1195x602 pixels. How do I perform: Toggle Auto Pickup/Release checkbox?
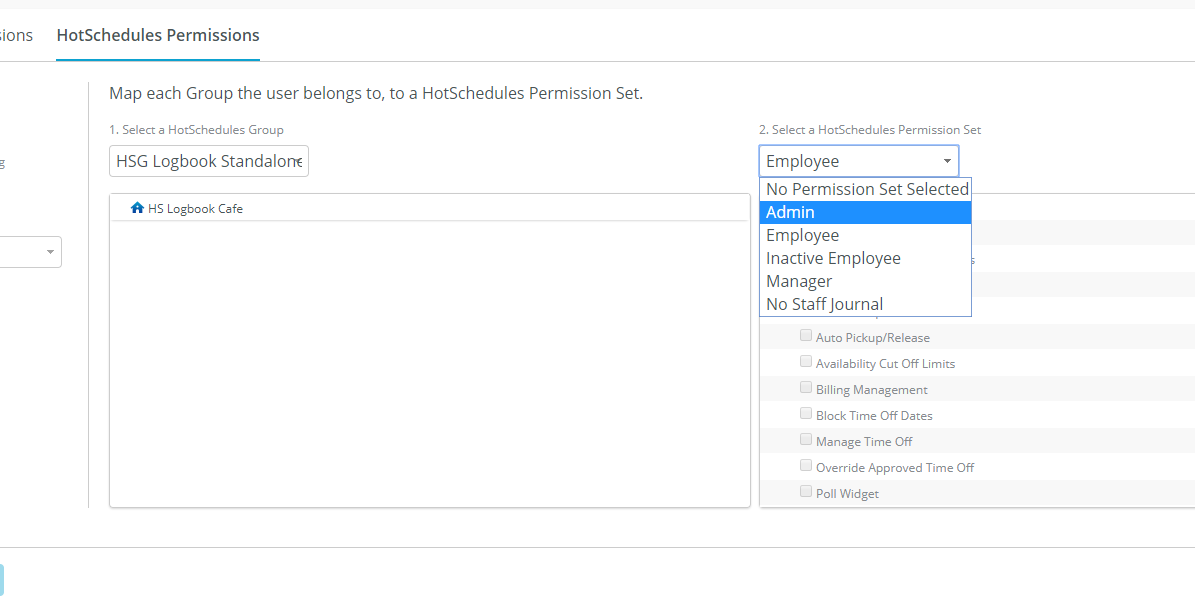click(806, 335)
